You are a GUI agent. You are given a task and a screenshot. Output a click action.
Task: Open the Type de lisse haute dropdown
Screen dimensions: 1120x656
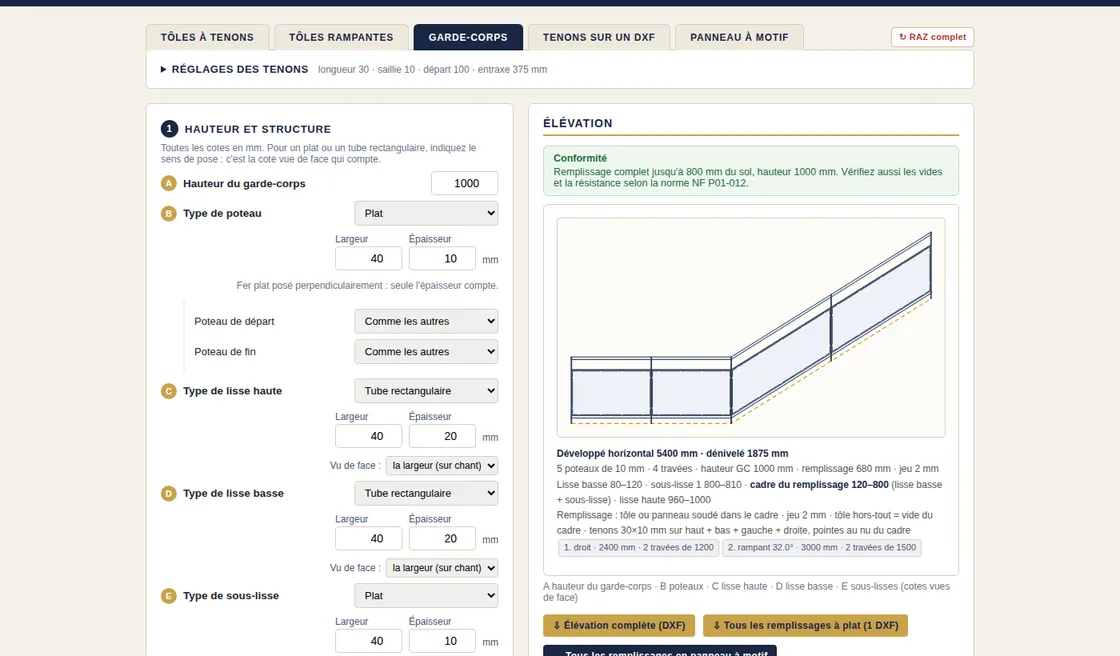(x=426, y=391)
